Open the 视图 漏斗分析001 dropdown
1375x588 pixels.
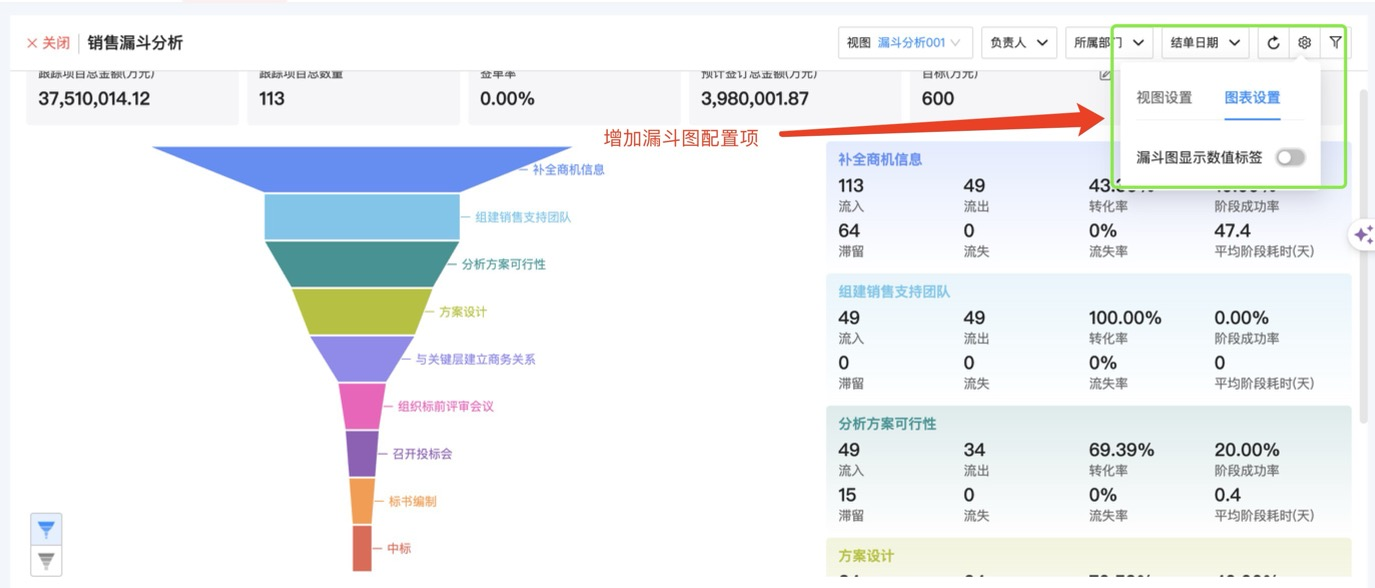coord(905,43)
